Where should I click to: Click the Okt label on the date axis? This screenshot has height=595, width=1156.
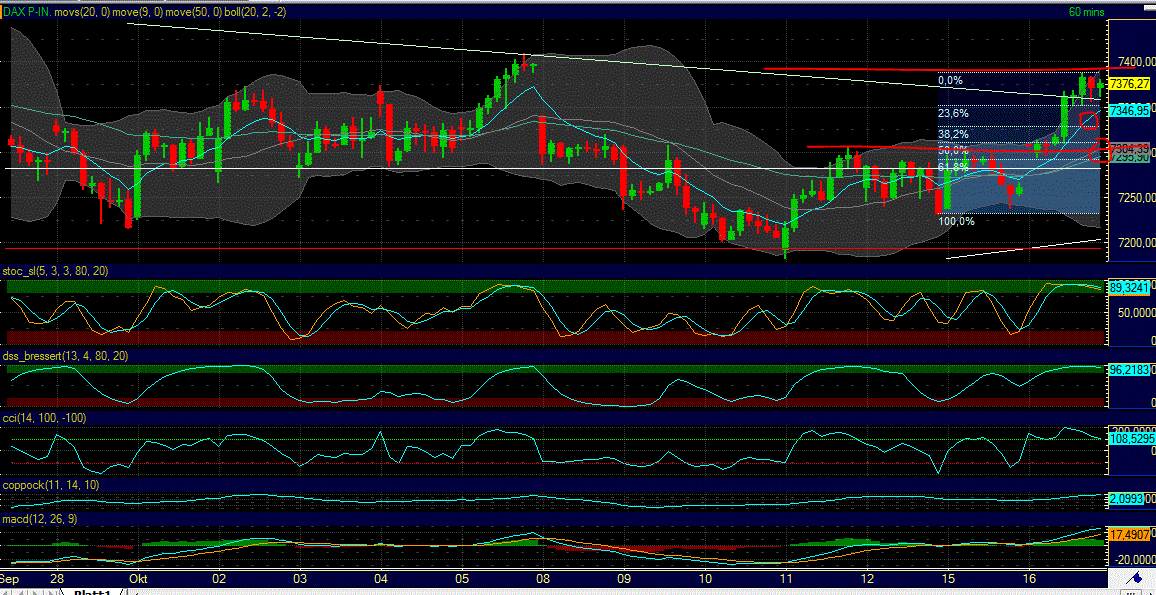(136, 579)
